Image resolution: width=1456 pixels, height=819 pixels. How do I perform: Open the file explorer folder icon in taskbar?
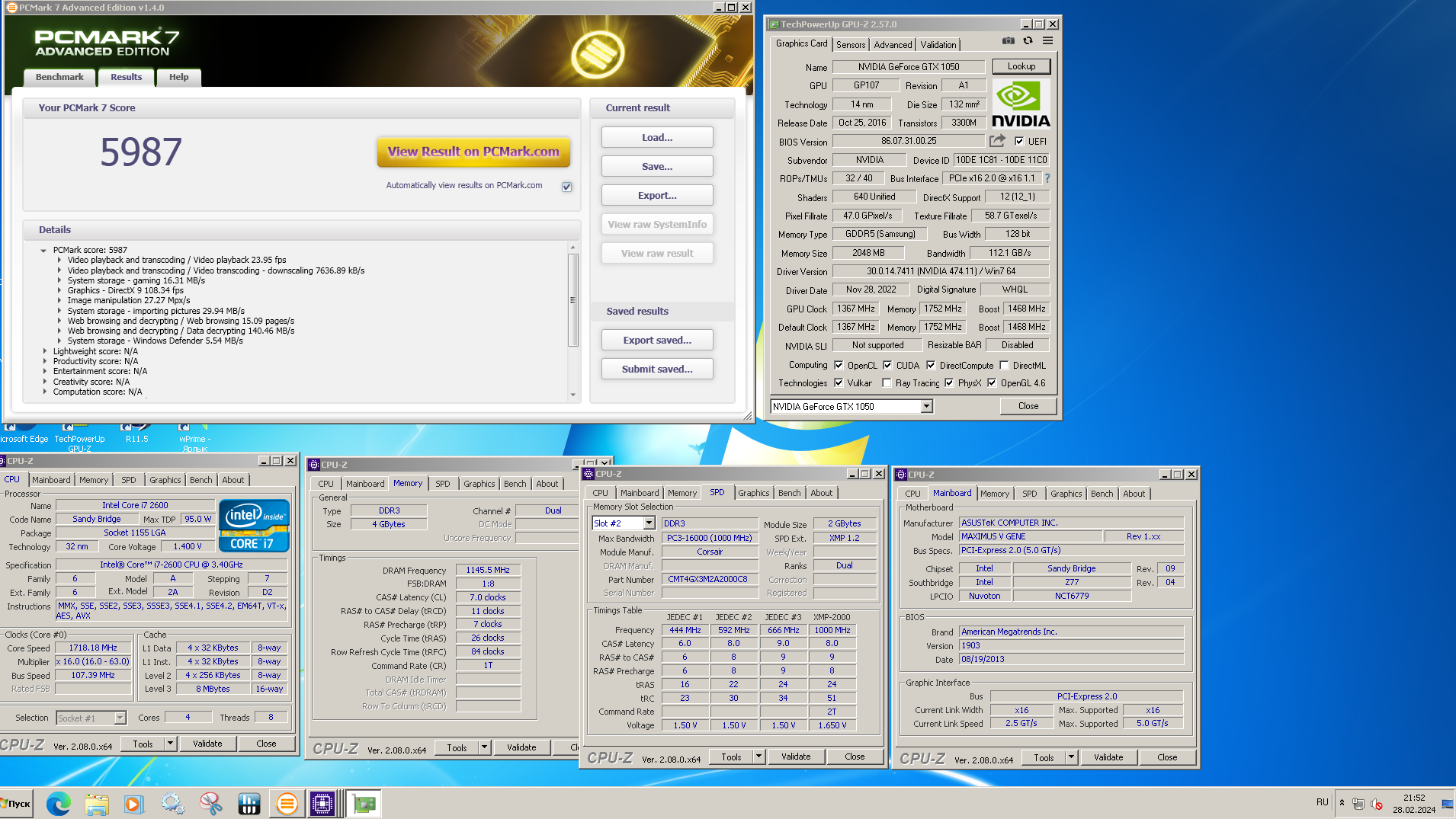[x=97, y=804]
